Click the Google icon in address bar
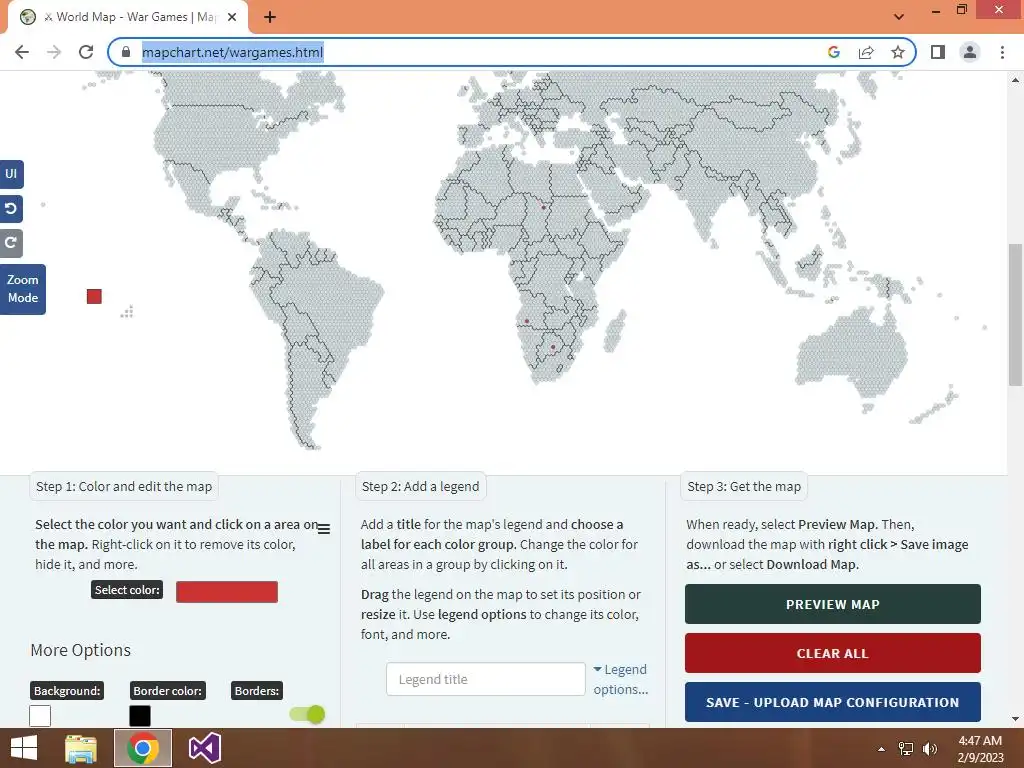Screen dimensions: 1024x768 pos(833,52)
